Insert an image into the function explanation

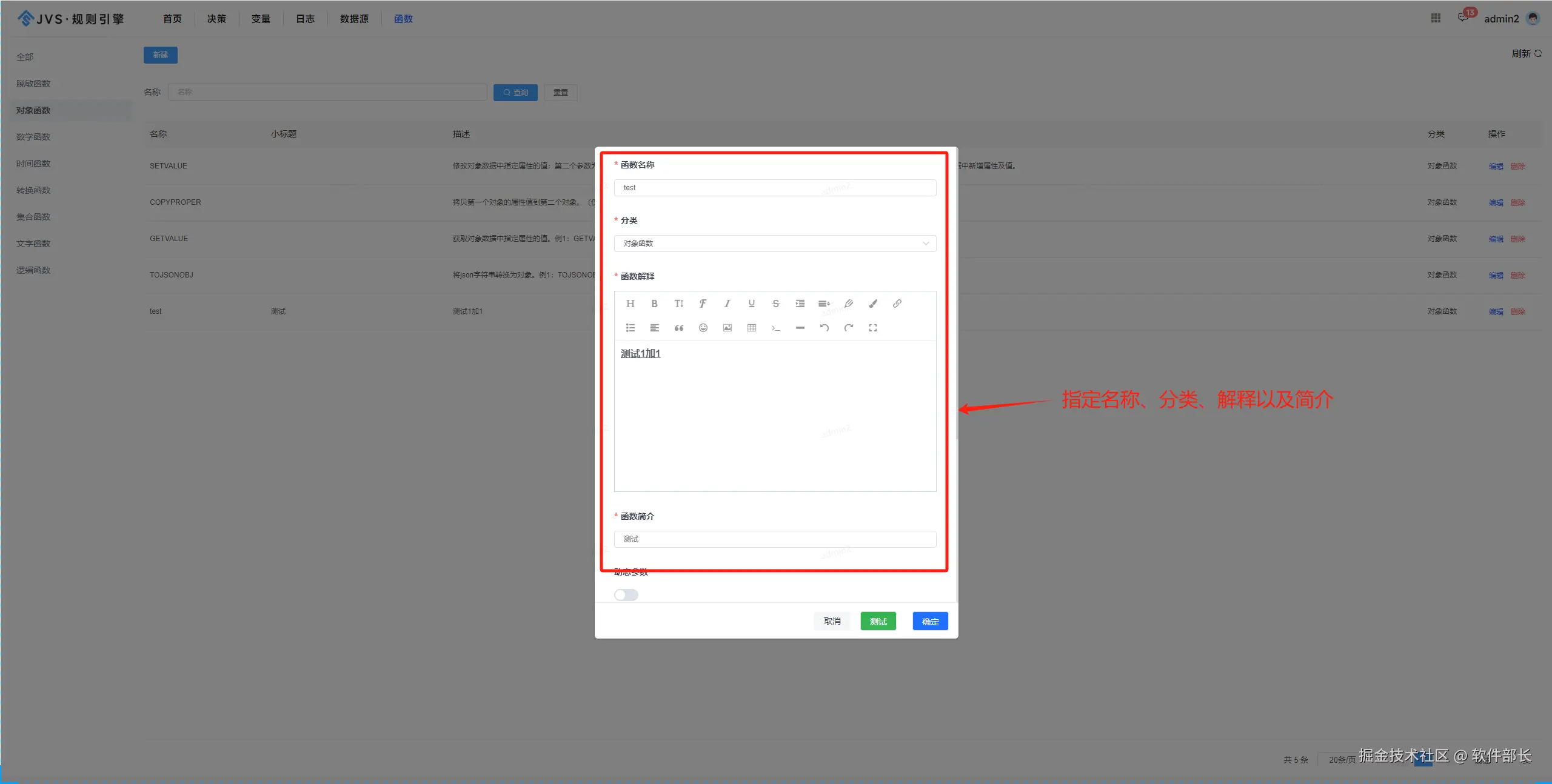point(727,328)
